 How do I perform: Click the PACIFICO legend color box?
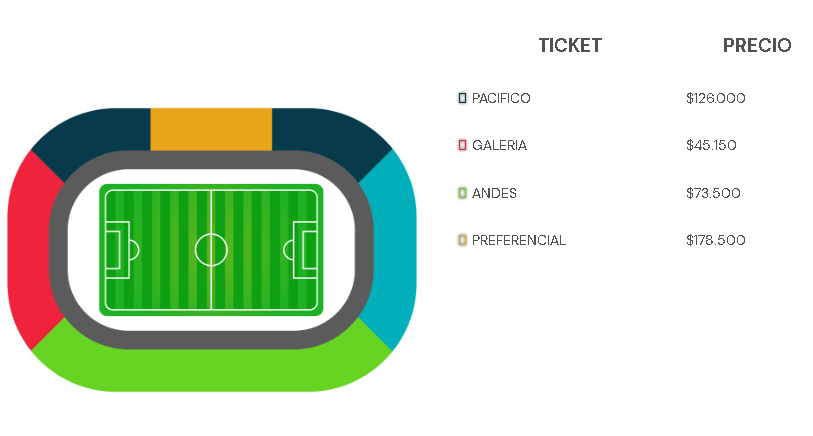462,98
